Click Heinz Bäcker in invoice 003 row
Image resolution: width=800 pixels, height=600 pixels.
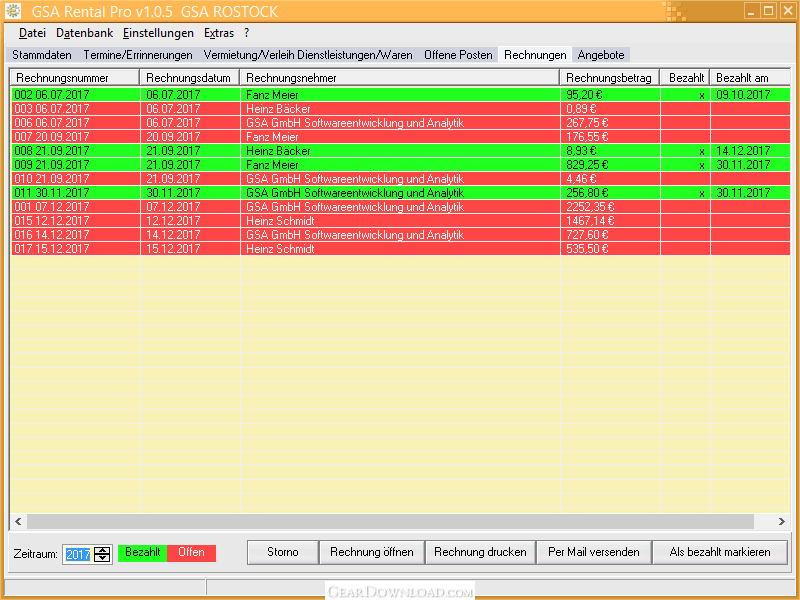(278, 109)
